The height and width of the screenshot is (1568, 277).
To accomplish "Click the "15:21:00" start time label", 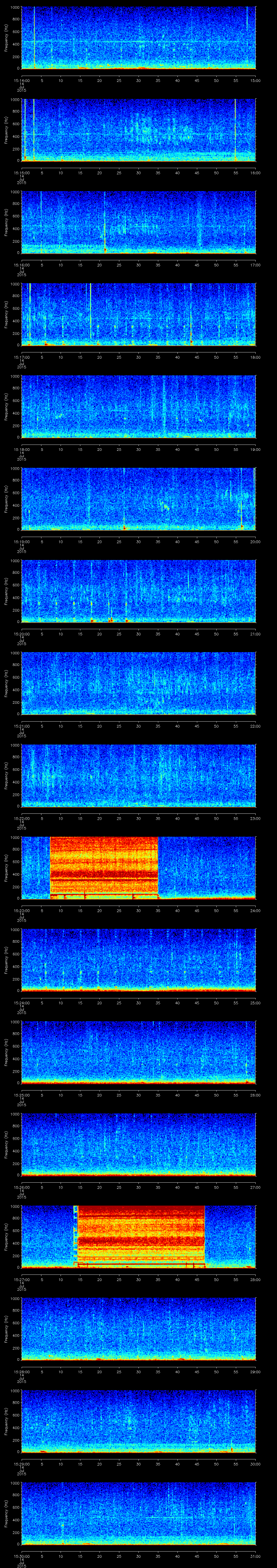I will pos(22,726).
